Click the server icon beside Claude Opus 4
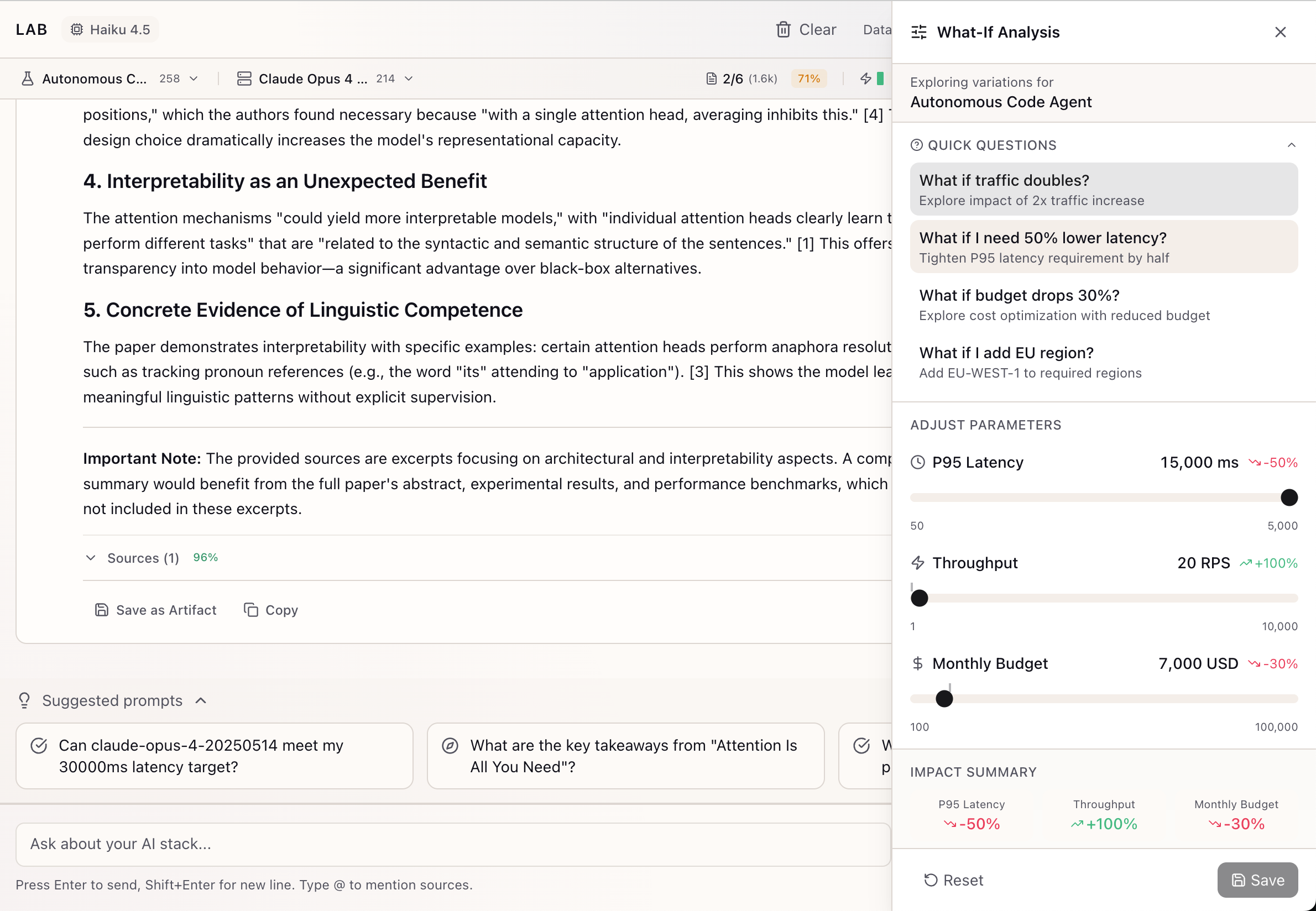1316x911 pixels. tap(244, 78)
